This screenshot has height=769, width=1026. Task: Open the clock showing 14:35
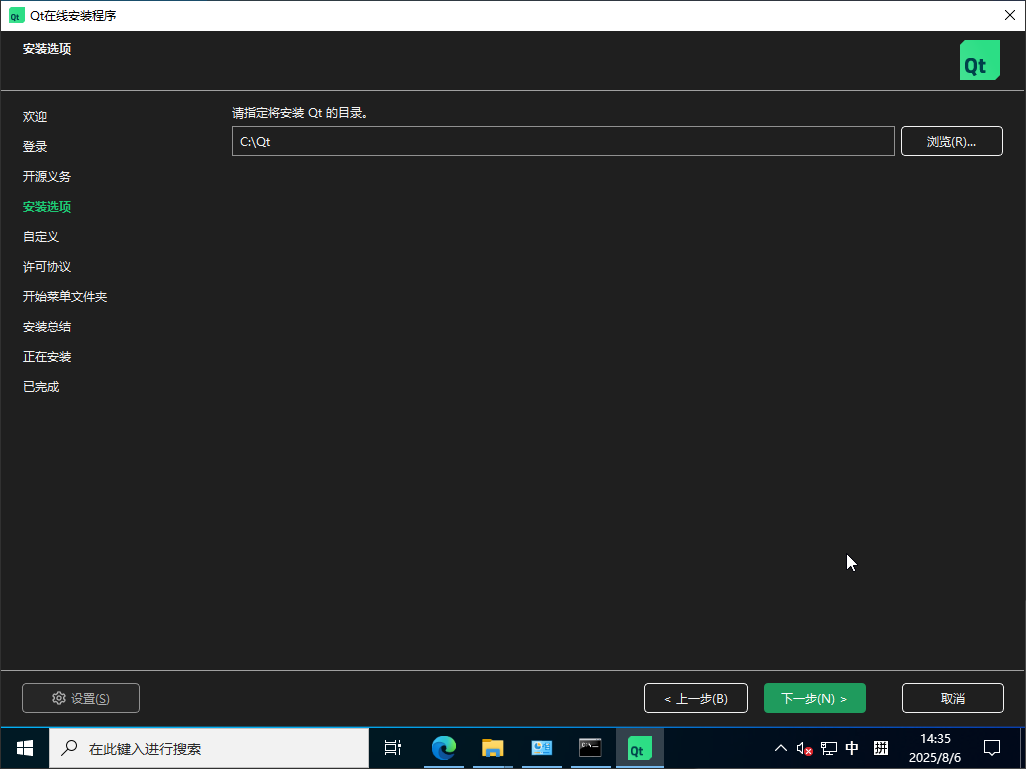tap(935, 747)
